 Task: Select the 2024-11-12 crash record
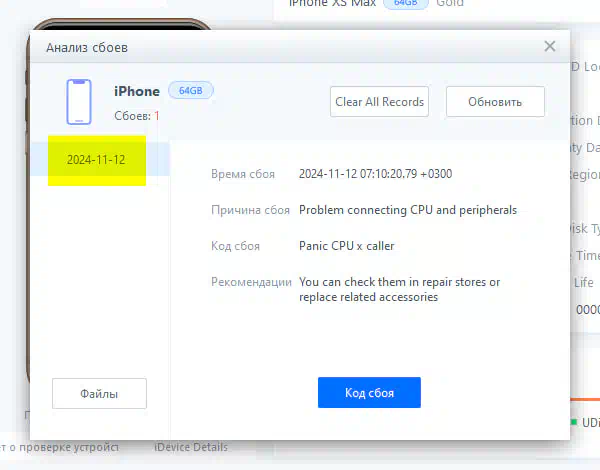[x=100, y=160]
